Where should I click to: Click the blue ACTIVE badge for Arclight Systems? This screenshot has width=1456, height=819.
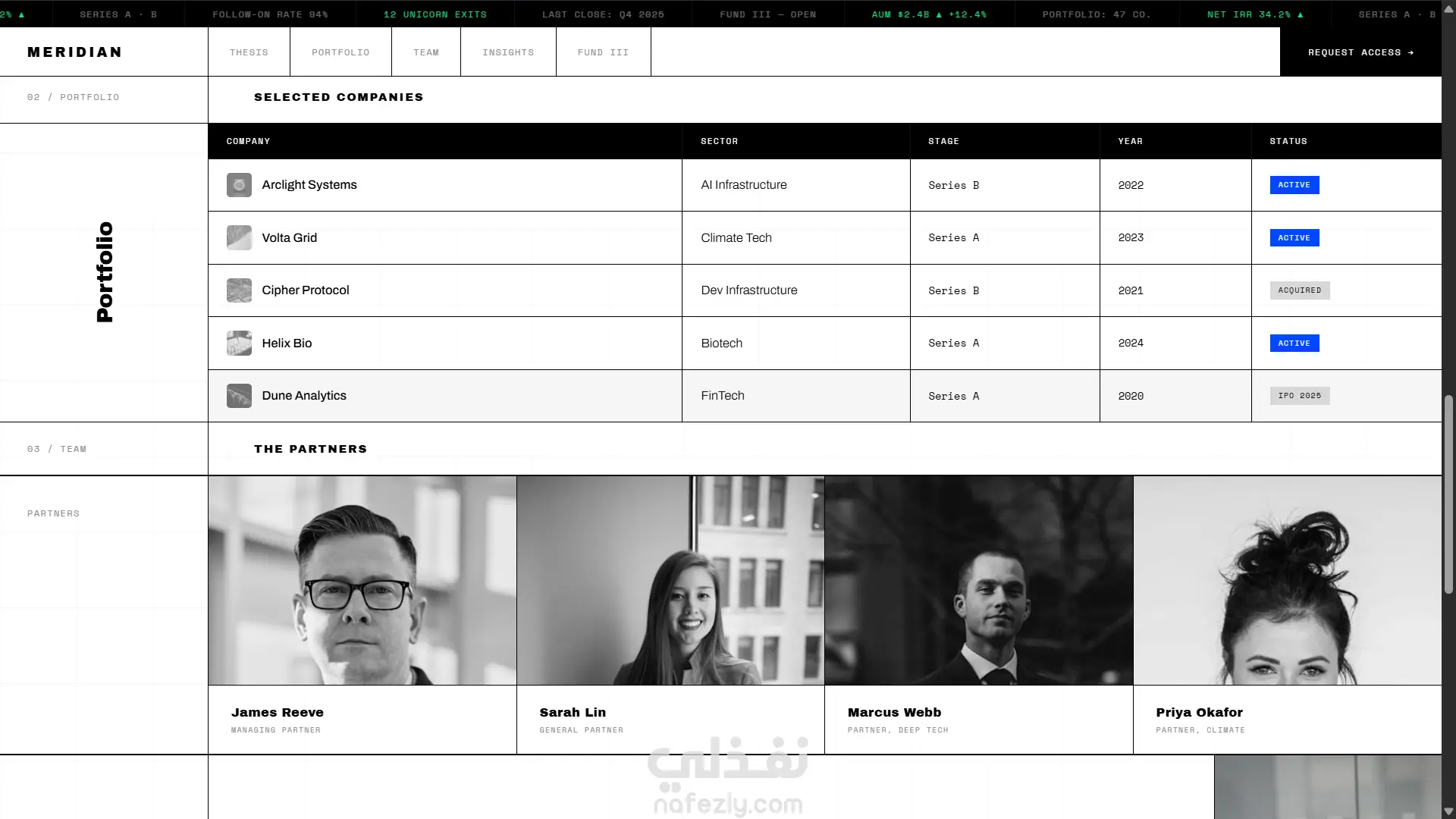[1294, 185]
